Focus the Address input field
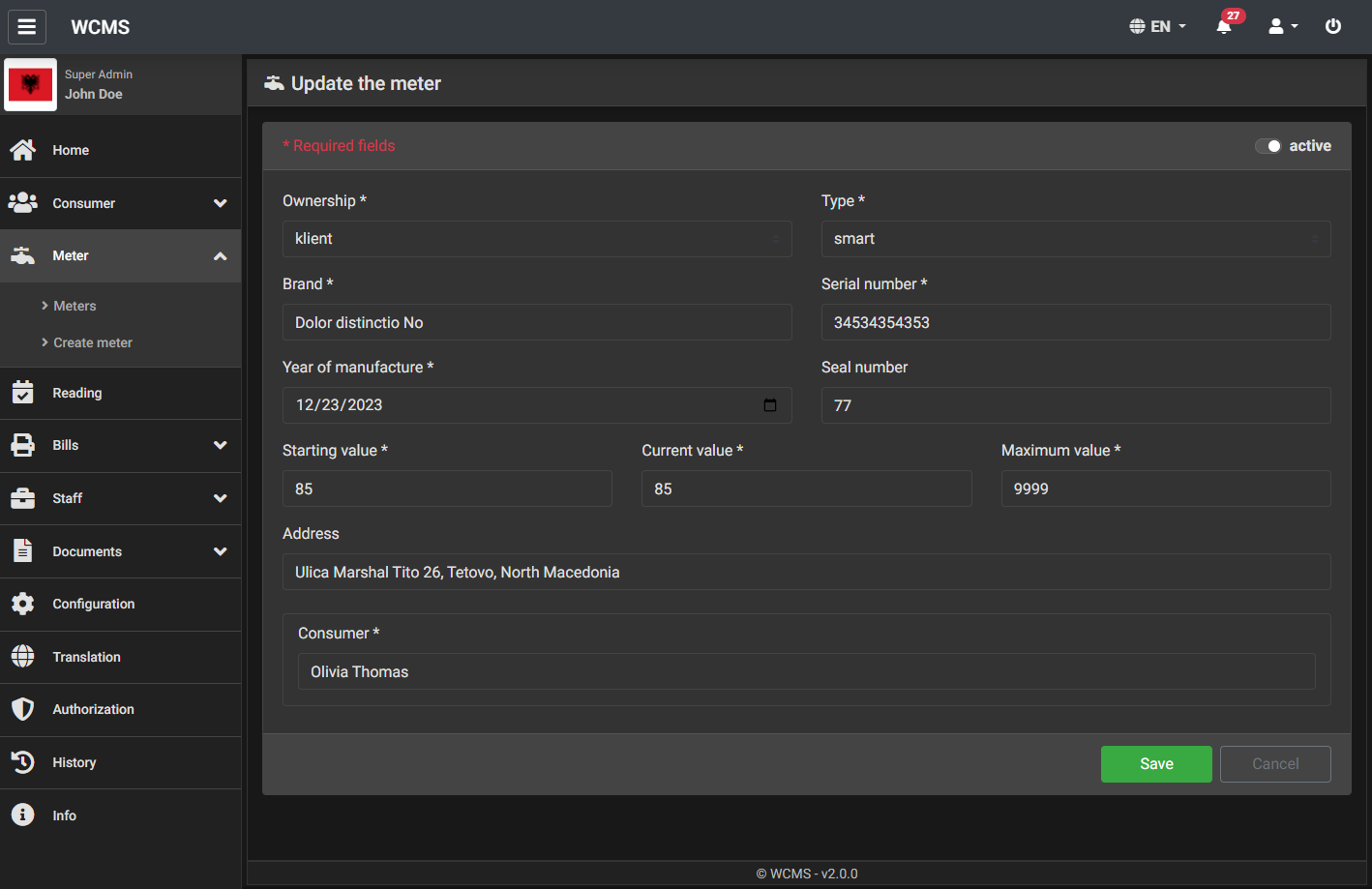This screenshot has width=1372, height=889. (x=807, y=572)
